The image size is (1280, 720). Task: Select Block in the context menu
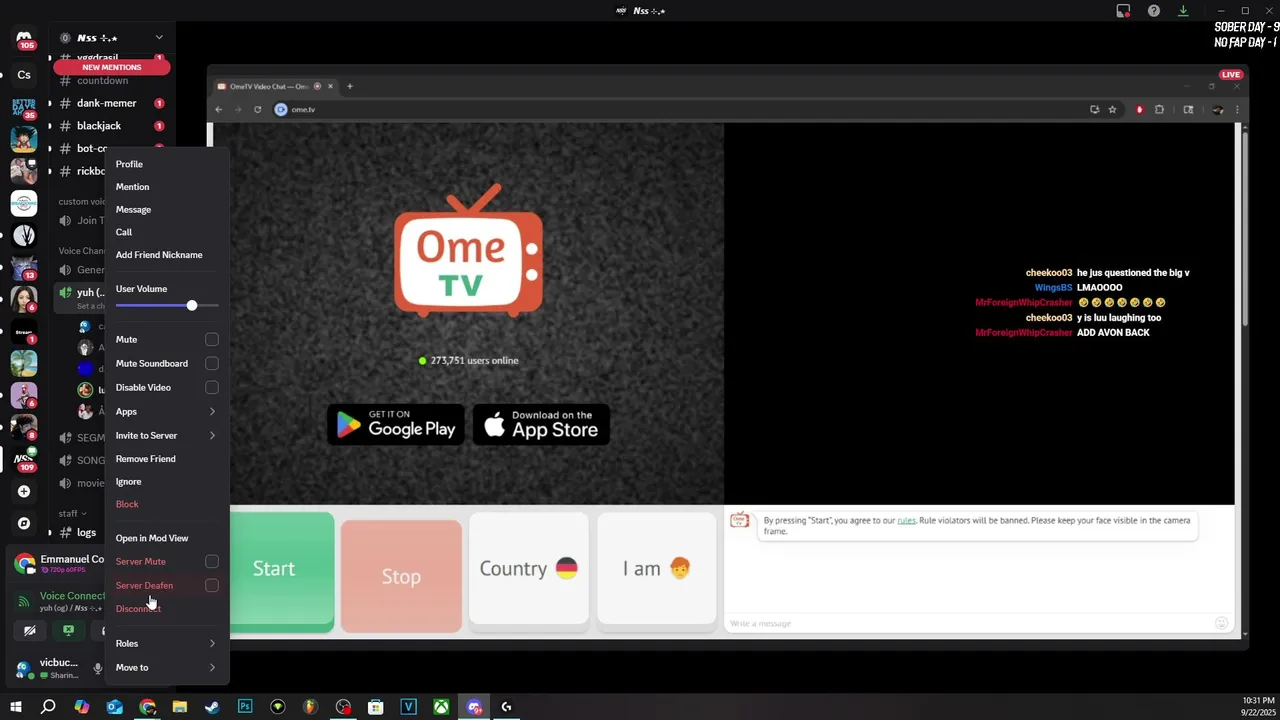(167, 505)
